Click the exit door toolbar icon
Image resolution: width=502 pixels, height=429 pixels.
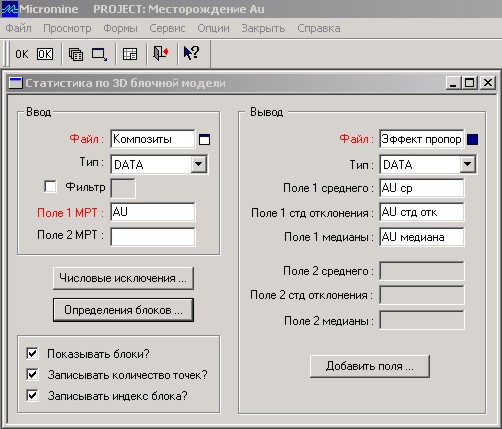point(161,53)
